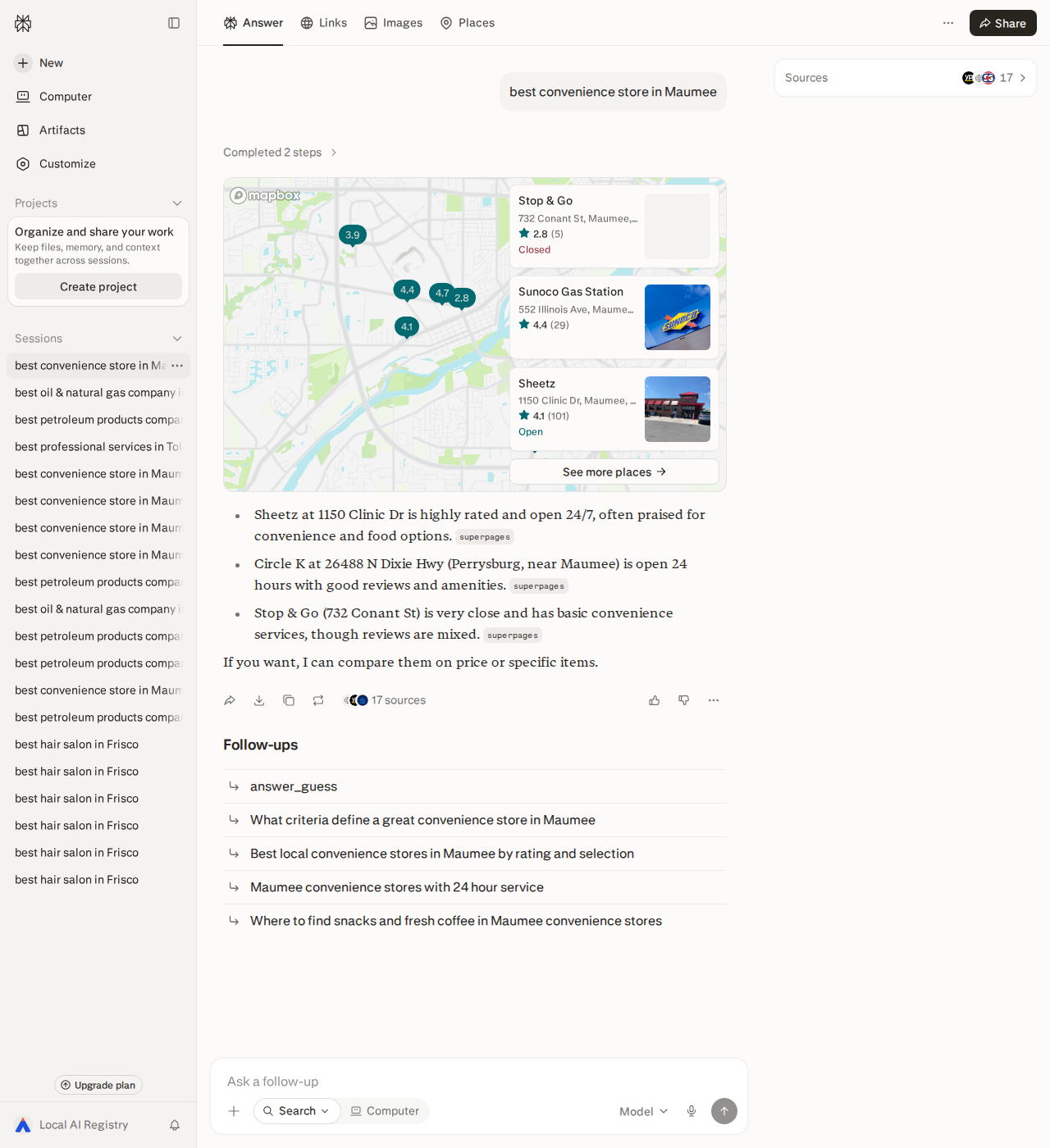
Task: Collapse the sidebar panel icon
Action: pos(174,23)
